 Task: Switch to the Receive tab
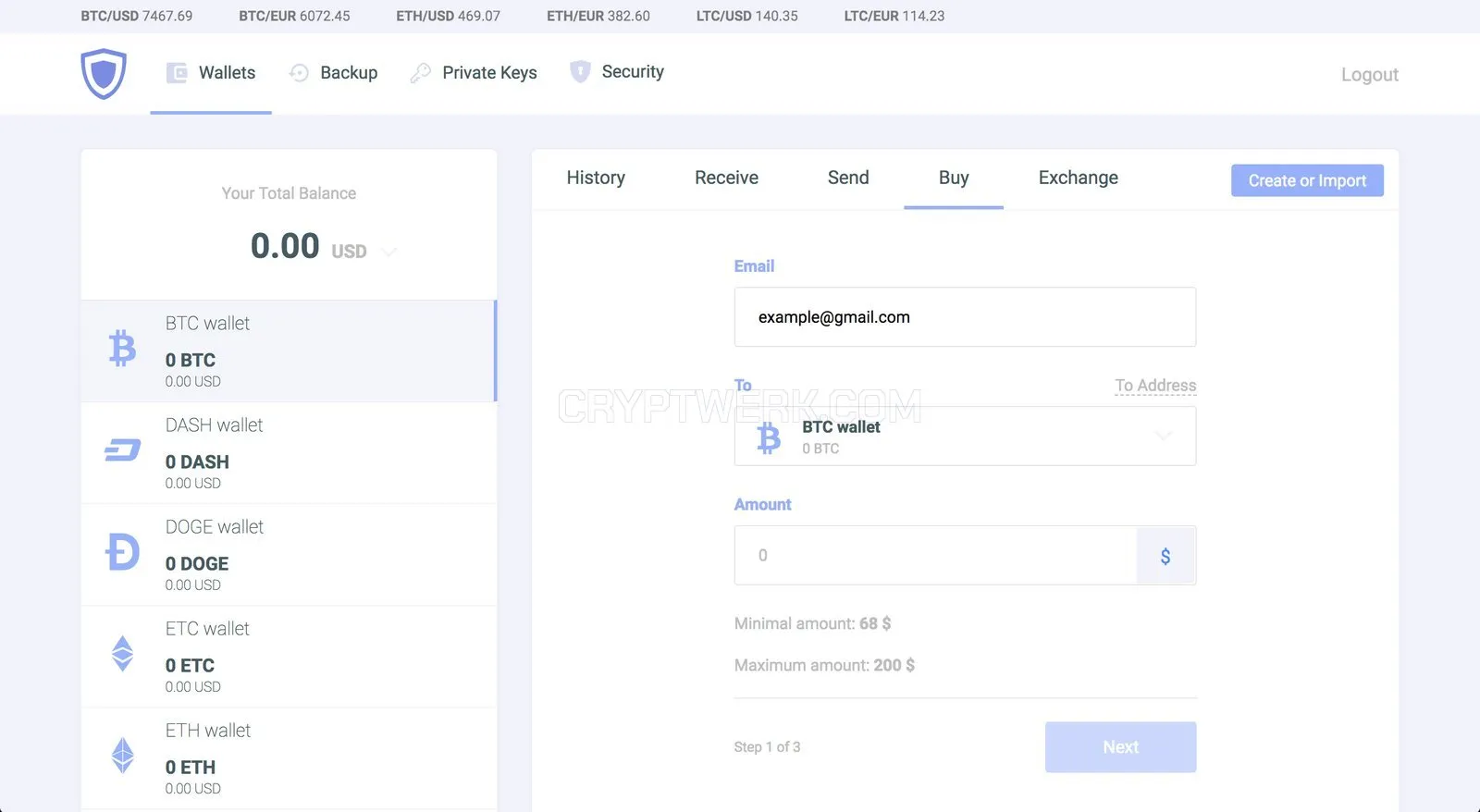[726, 178]
